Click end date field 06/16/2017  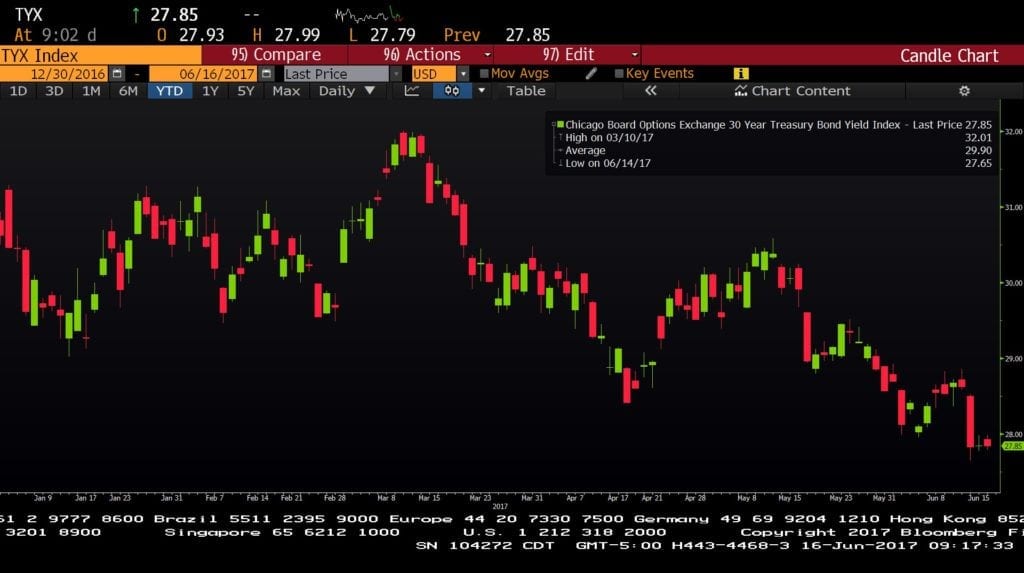(205, 74)
